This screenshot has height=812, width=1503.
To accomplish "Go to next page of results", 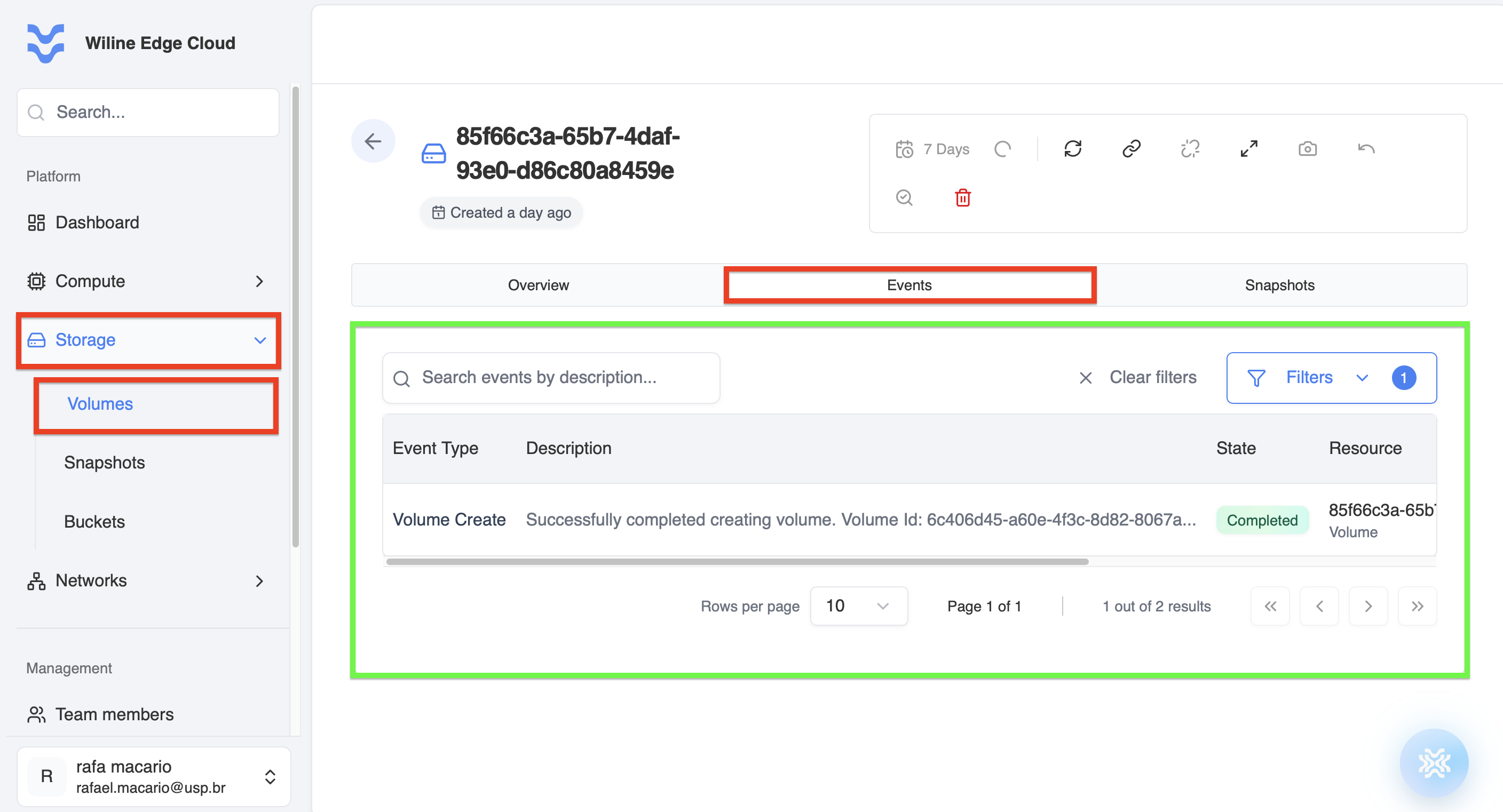I will [1368, 607].
